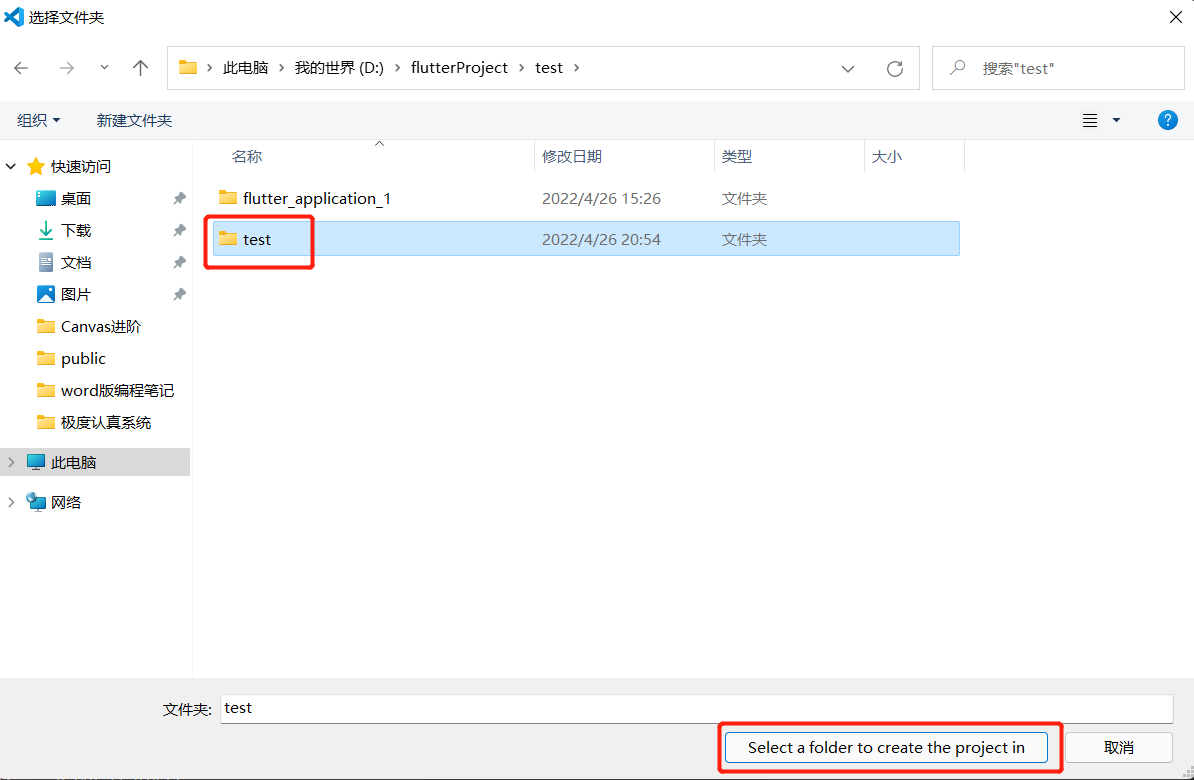Image resolution: width=1194 pixels, height=780 pixels.
Task: Click the flutter_application_1 folder icon
Action: pos(228,197)
